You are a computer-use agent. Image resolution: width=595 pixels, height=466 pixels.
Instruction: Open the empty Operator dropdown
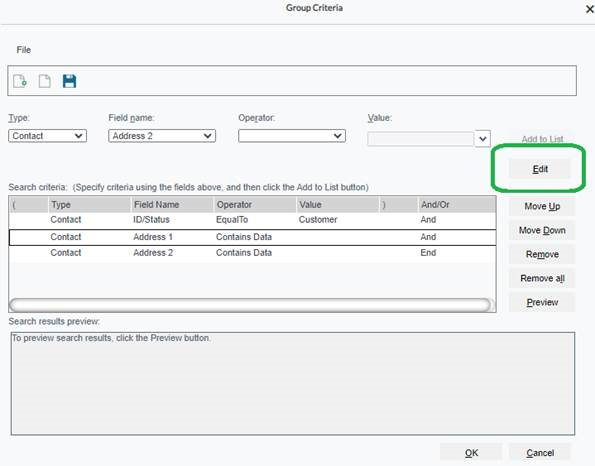click(292, 136)
